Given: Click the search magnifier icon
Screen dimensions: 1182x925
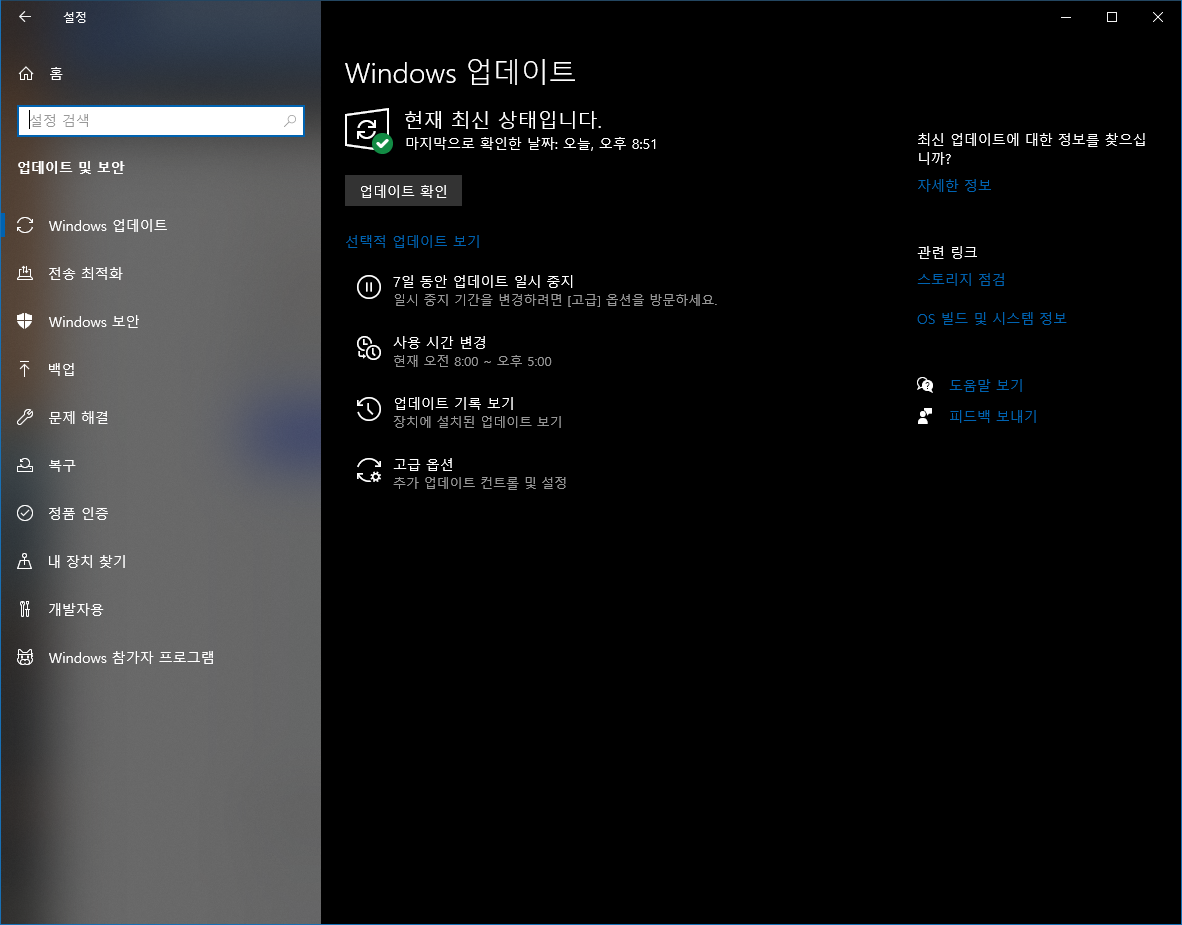Looking at the screenshot, I should (x=289, y=121).
